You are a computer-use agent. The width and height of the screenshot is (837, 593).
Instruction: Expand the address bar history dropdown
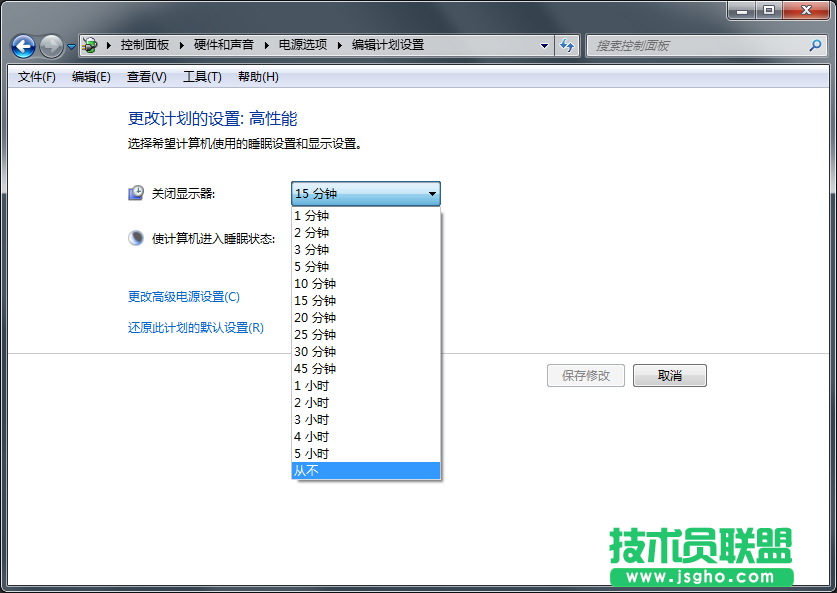point(544,45)
